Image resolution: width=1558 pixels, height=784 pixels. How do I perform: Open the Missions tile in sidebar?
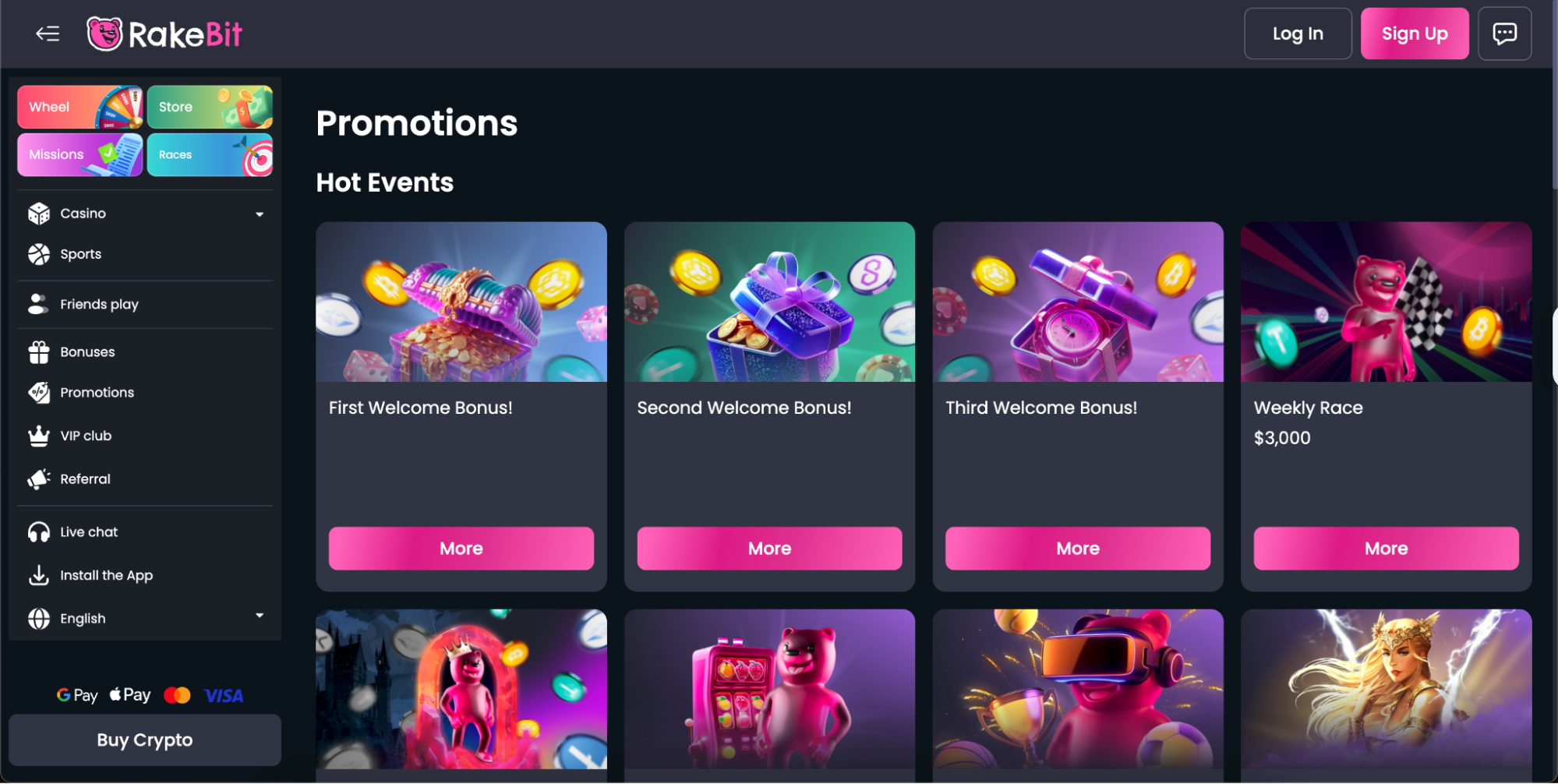pos(80,154)
